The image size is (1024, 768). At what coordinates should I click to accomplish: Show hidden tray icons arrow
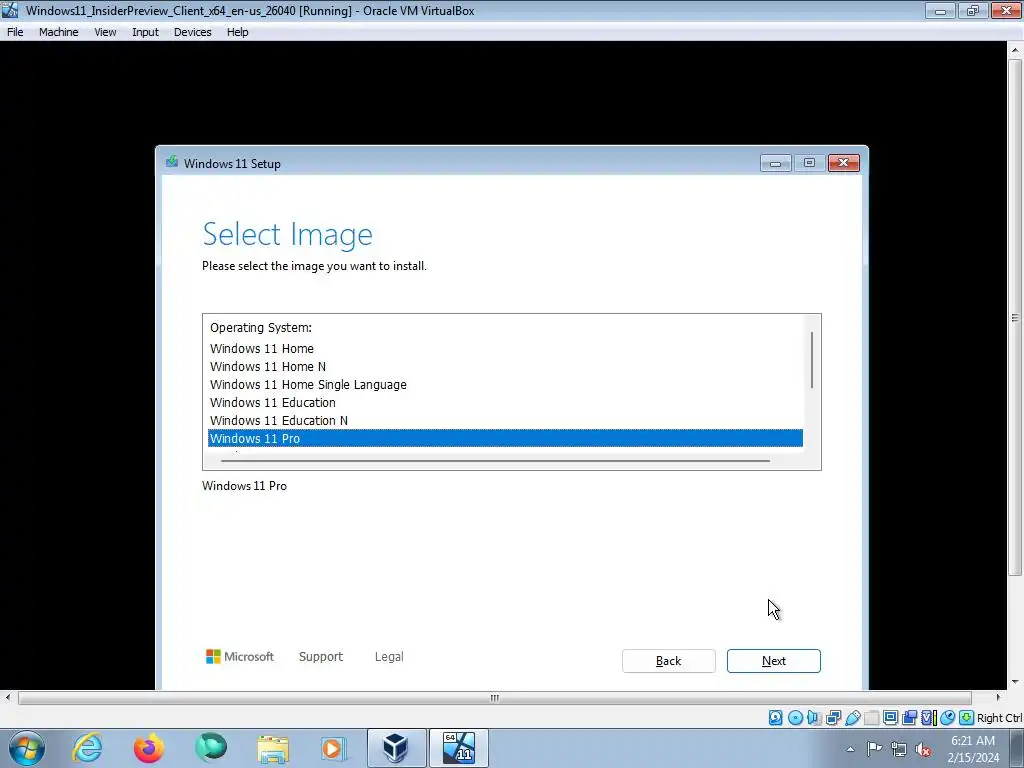850,749
